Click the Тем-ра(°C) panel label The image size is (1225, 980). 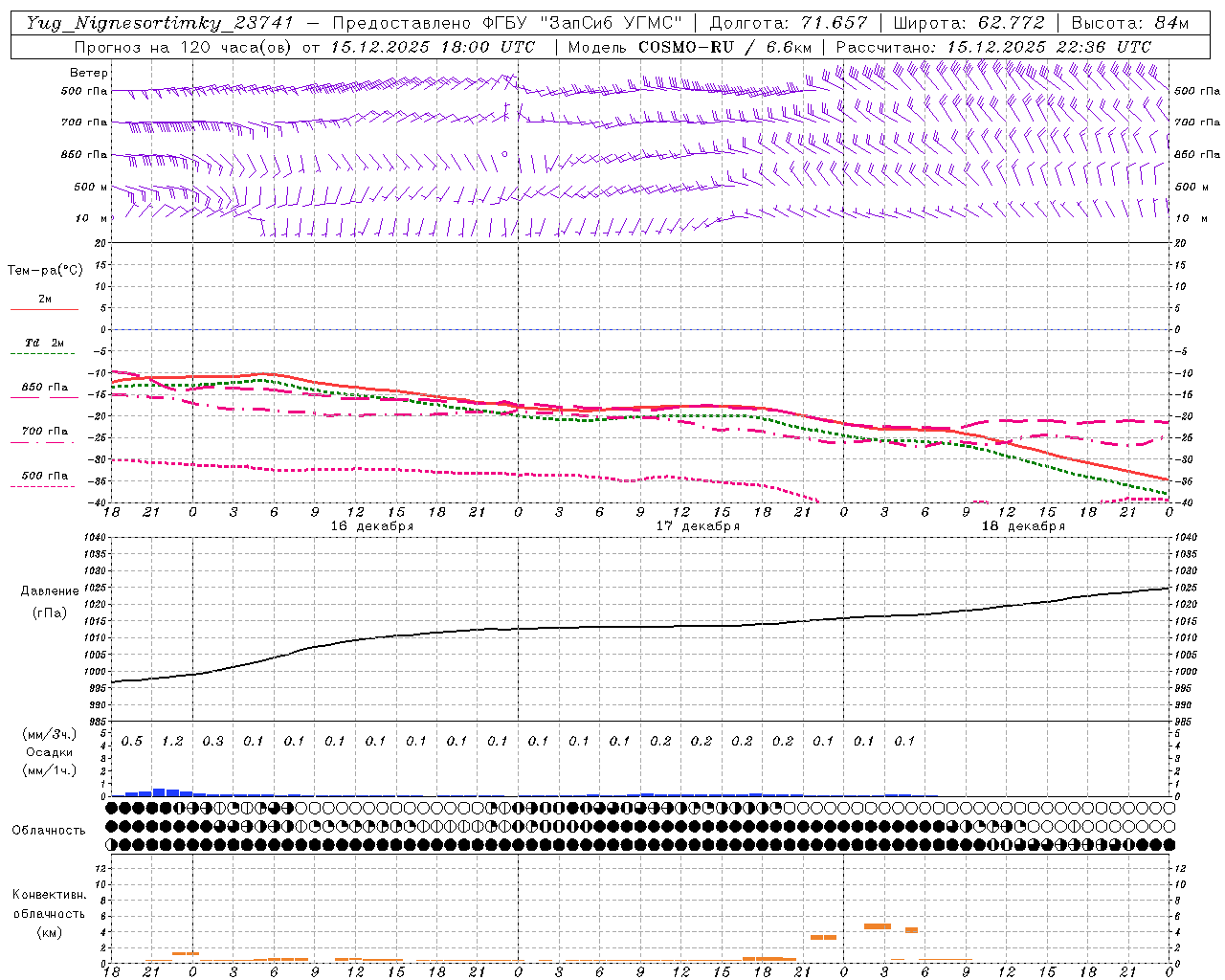45,270
